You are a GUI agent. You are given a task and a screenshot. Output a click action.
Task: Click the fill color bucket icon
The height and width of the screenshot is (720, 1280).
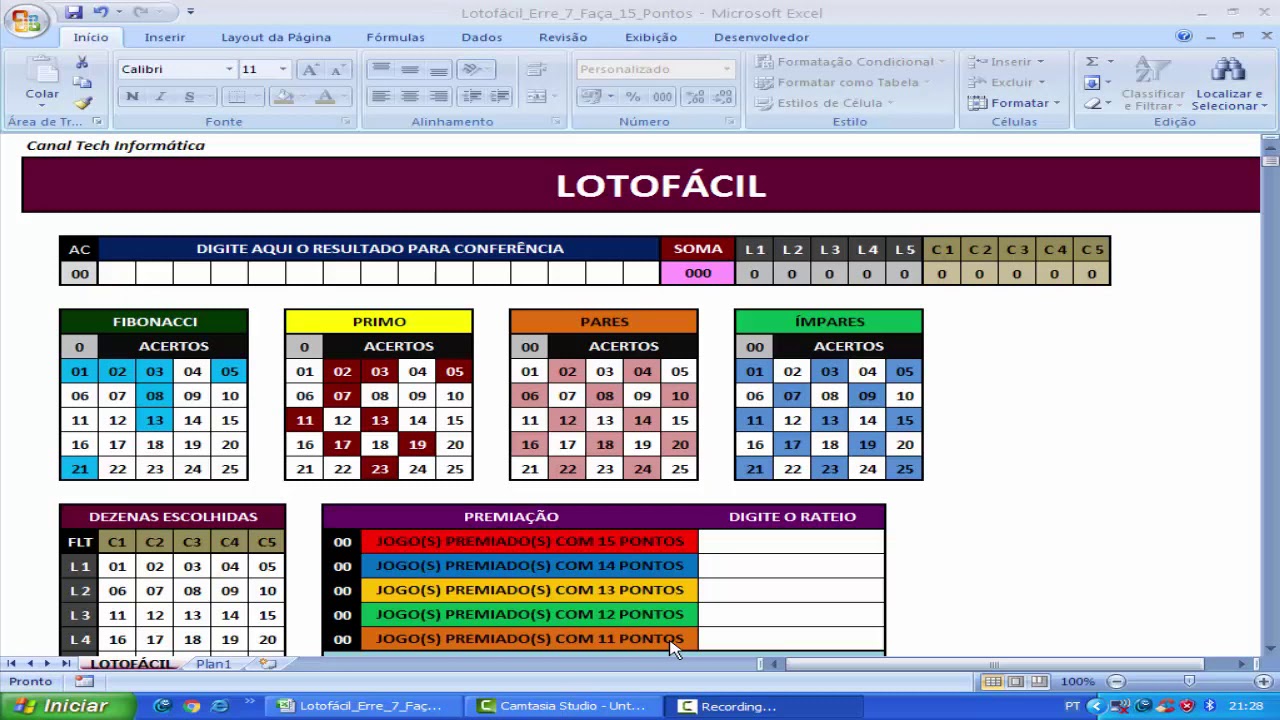tap(283, 97)
